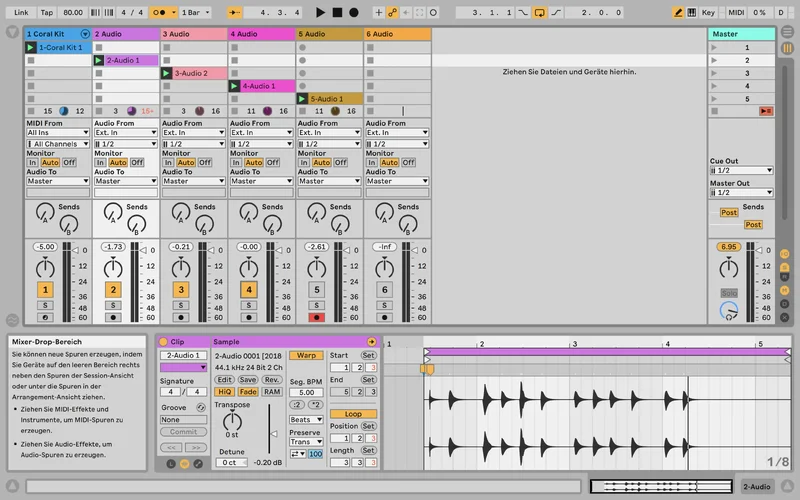
Task: Click the clip Groove hot-swap icon
Action: pos(201,407)
